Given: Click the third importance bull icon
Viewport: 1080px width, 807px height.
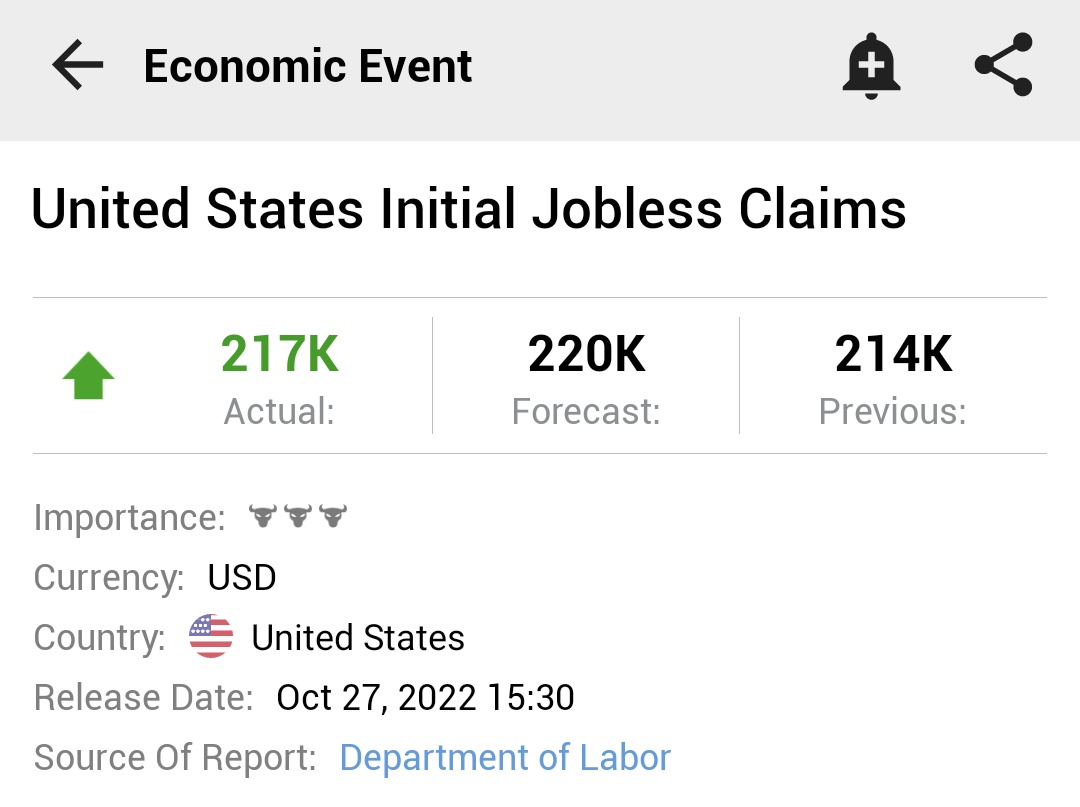Looking at the screenshot, I should pos(332,517).
